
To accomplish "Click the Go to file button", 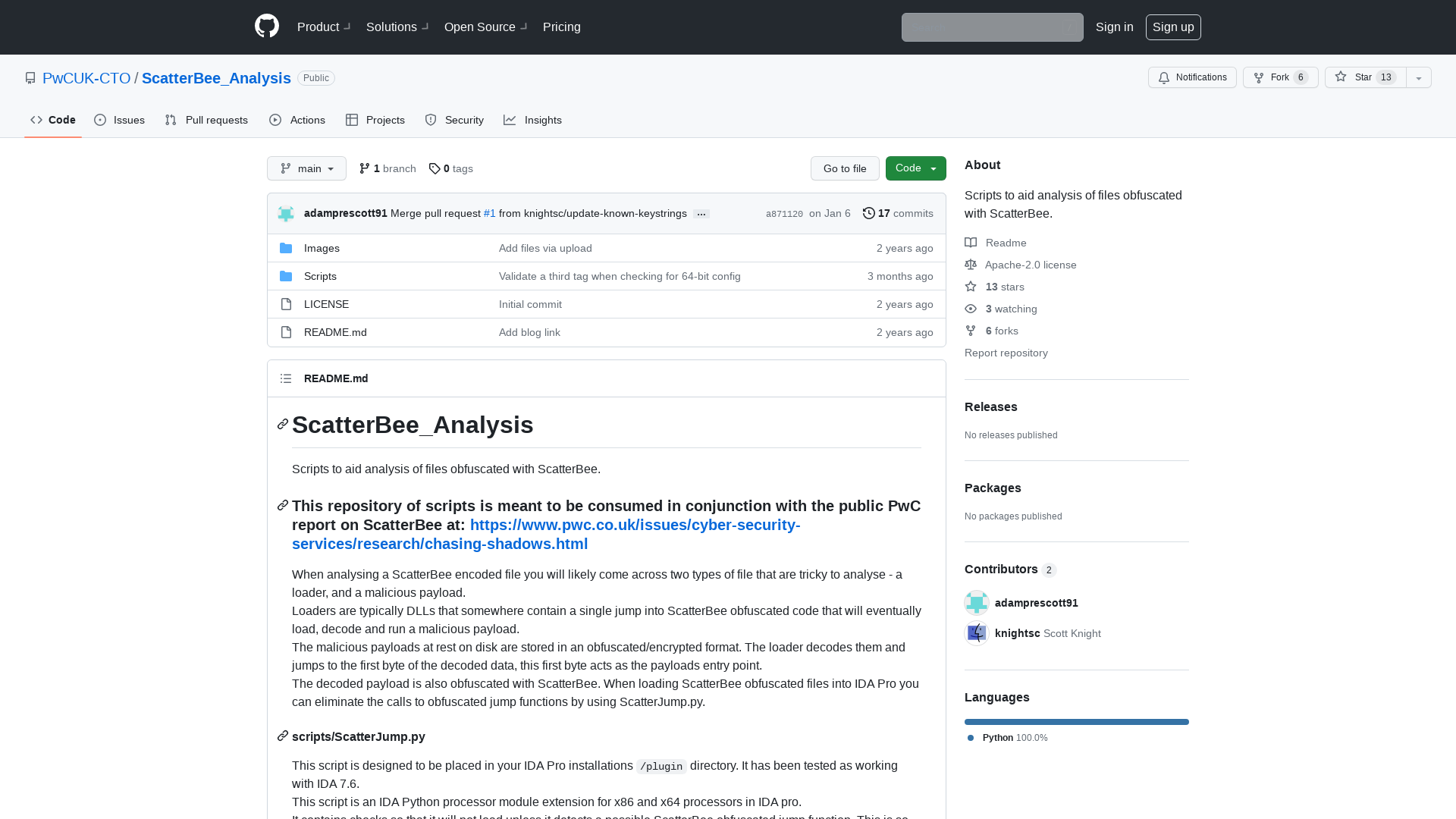I will coord(845,168).
